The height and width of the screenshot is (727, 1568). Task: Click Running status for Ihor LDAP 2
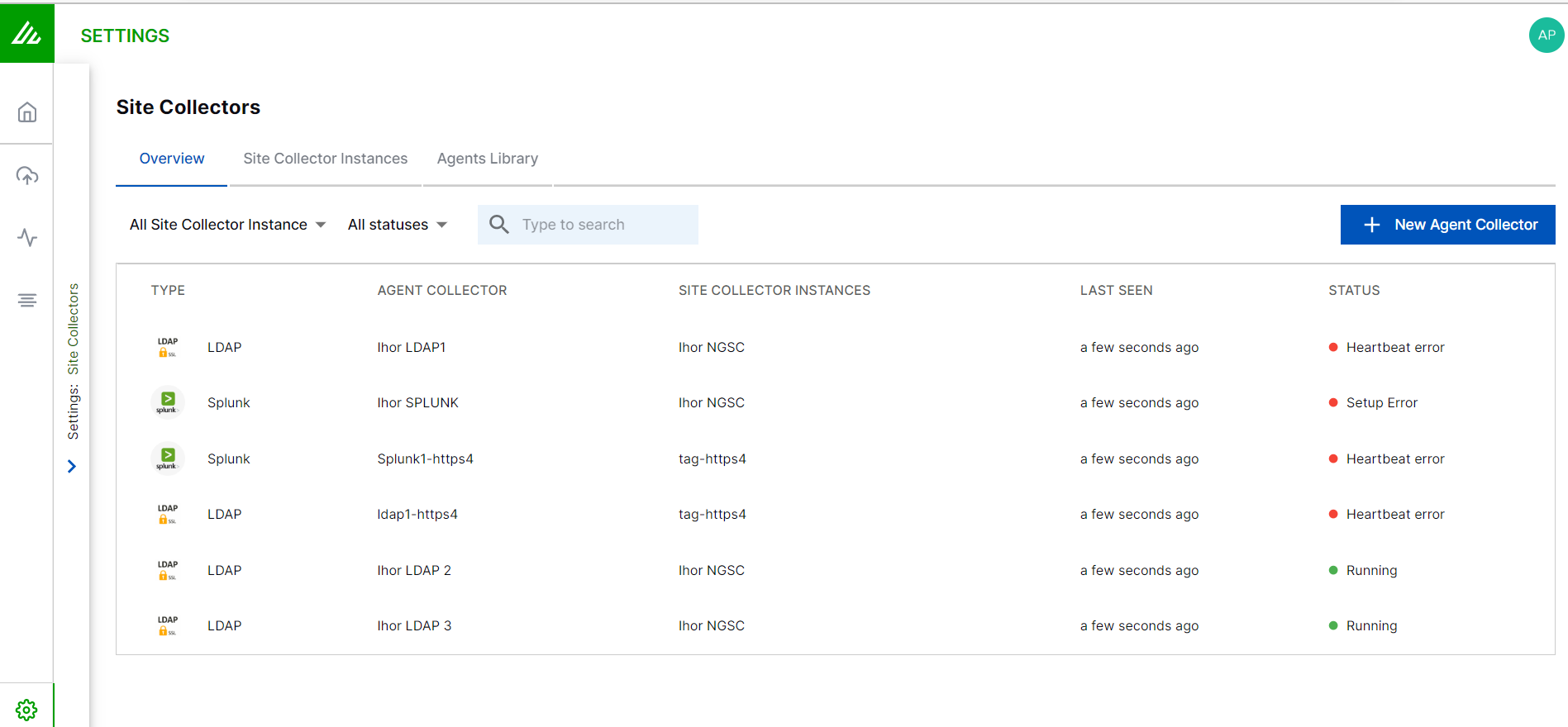tap(1371, 570)
